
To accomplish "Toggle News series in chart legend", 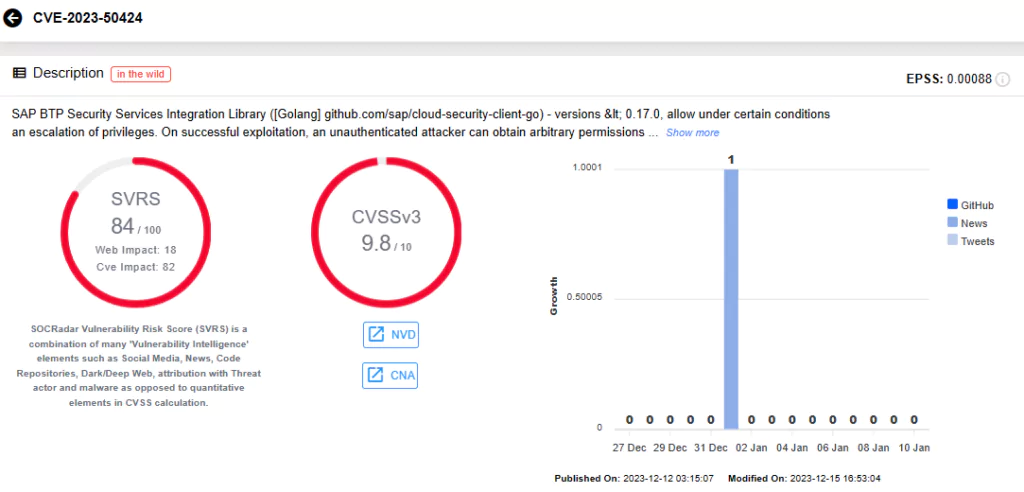I will coord(967,223).
